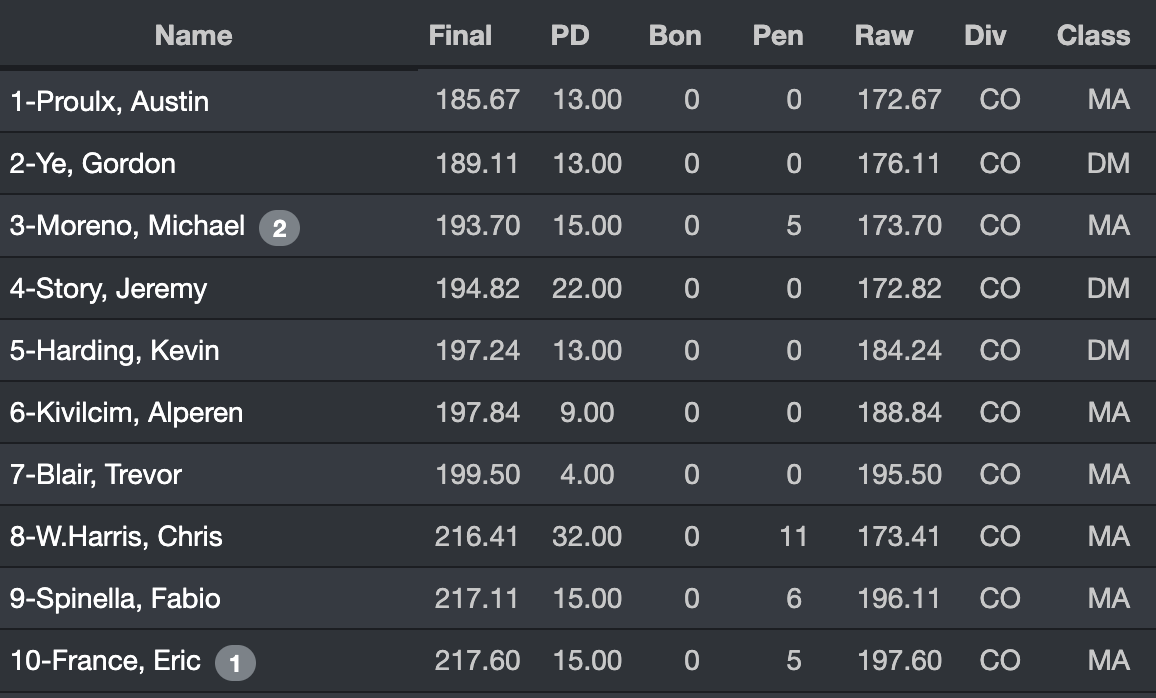This screenshot has width=1156, height=698.
Task: Click the Div column header
Action: pos(985,36)
